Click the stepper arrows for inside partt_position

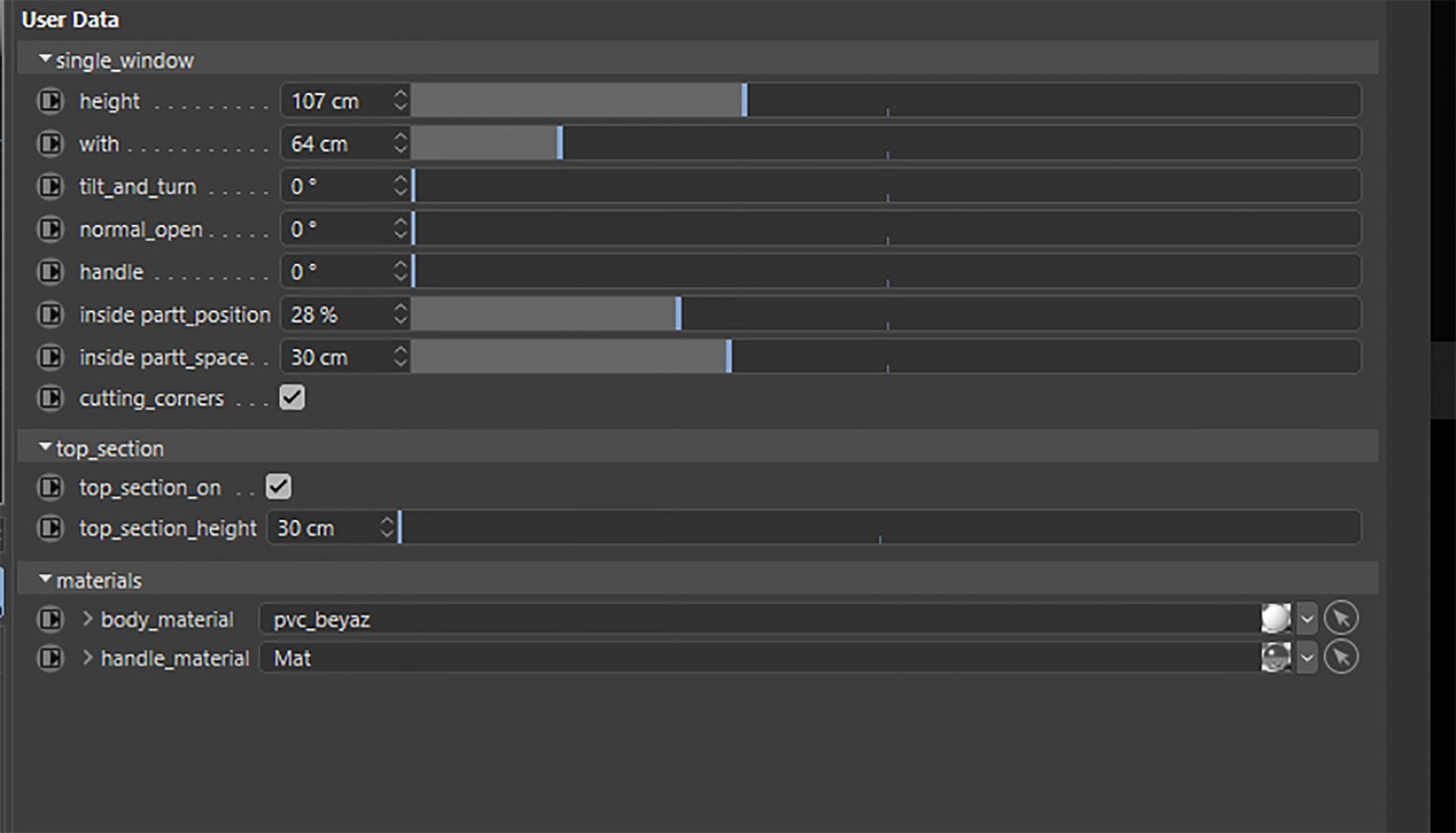pyautogui.click(x=400, y=314)
